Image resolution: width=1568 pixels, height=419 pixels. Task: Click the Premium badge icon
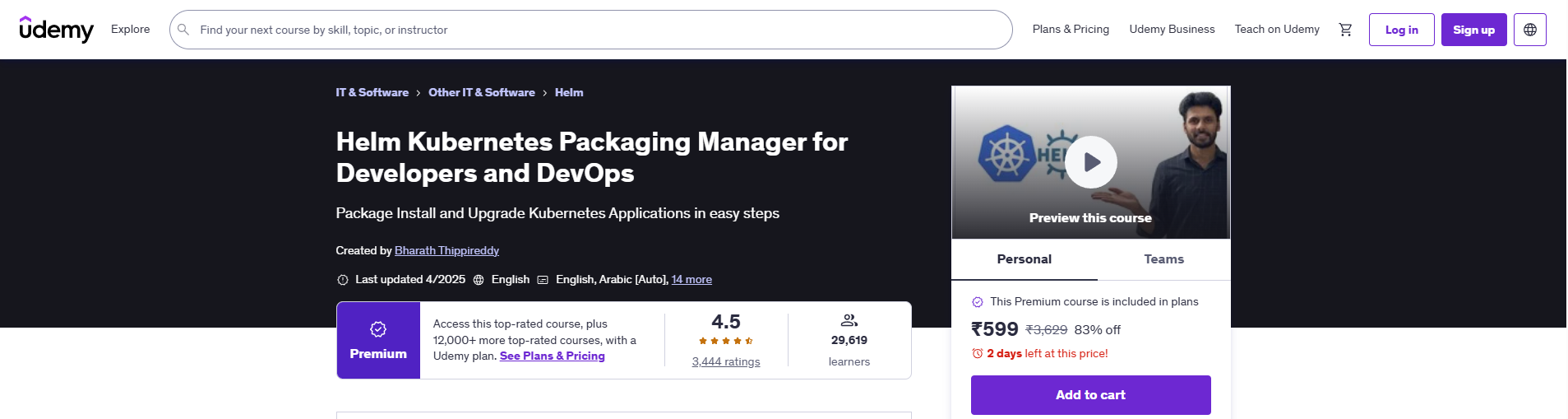point(378,329)
